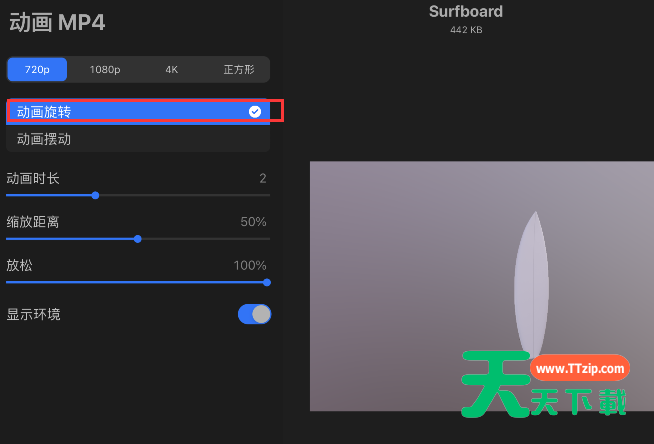Click the green 天天下载 logo icon
This screenshot has width=654, height=444.
tap(492, 385)
